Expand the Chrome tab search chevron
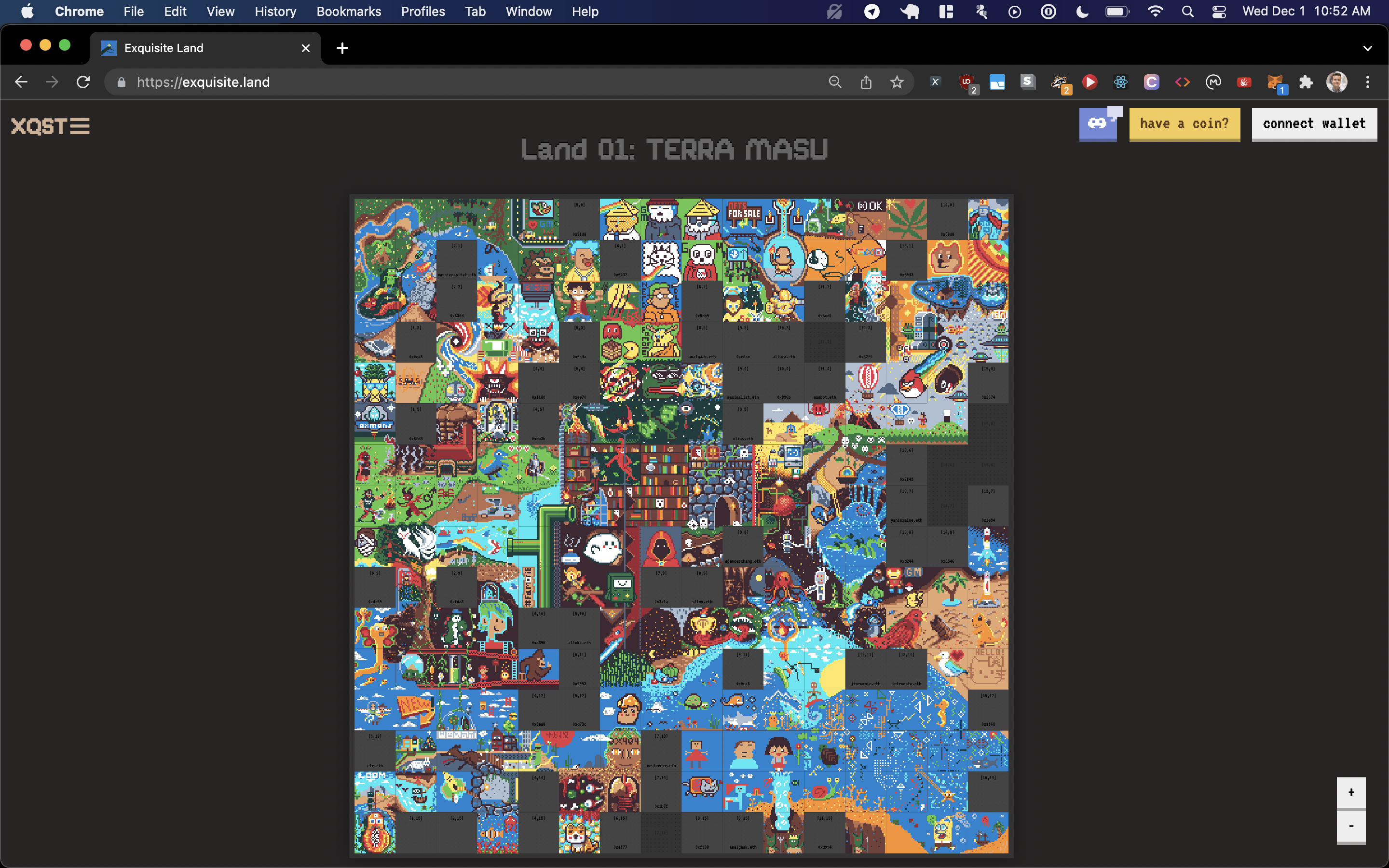 pyautogui.click(x=1367, y=48)
